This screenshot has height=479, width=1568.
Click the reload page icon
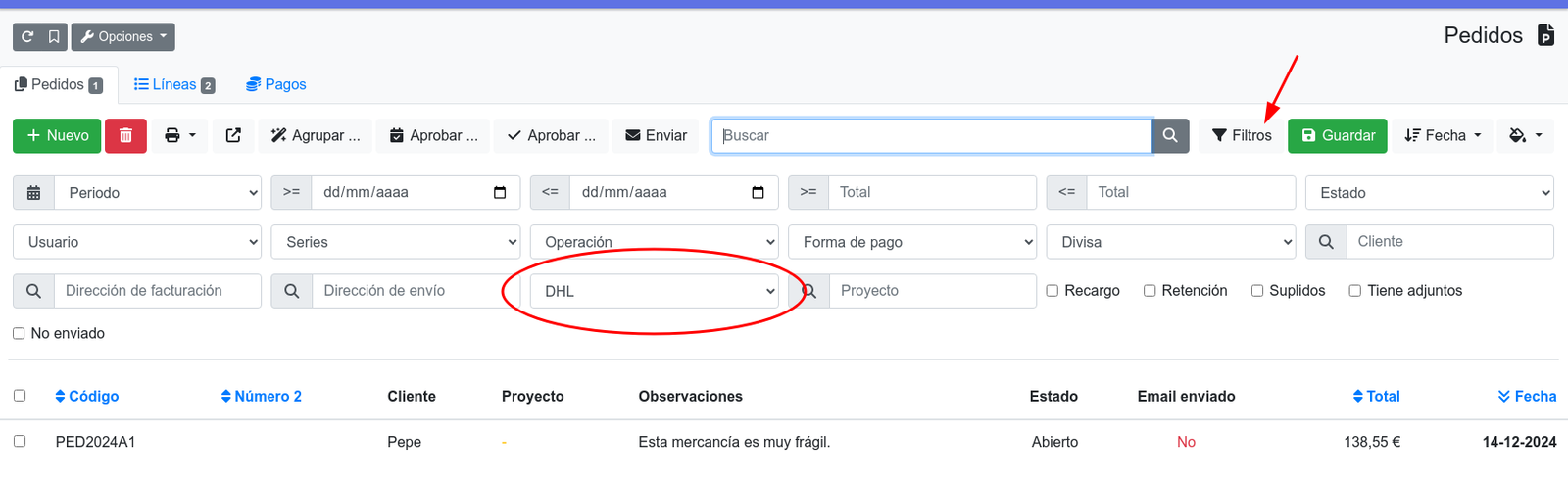point(27,37)
